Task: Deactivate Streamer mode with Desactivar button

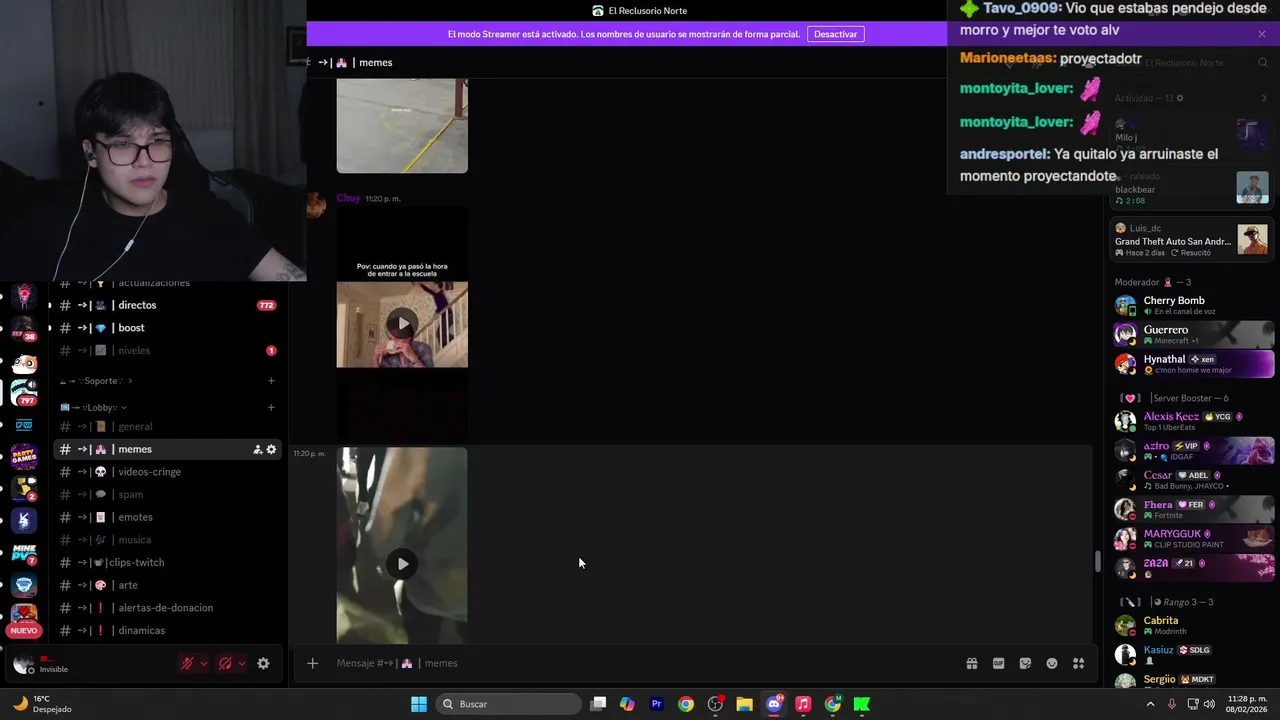Action: coord(835,34)
